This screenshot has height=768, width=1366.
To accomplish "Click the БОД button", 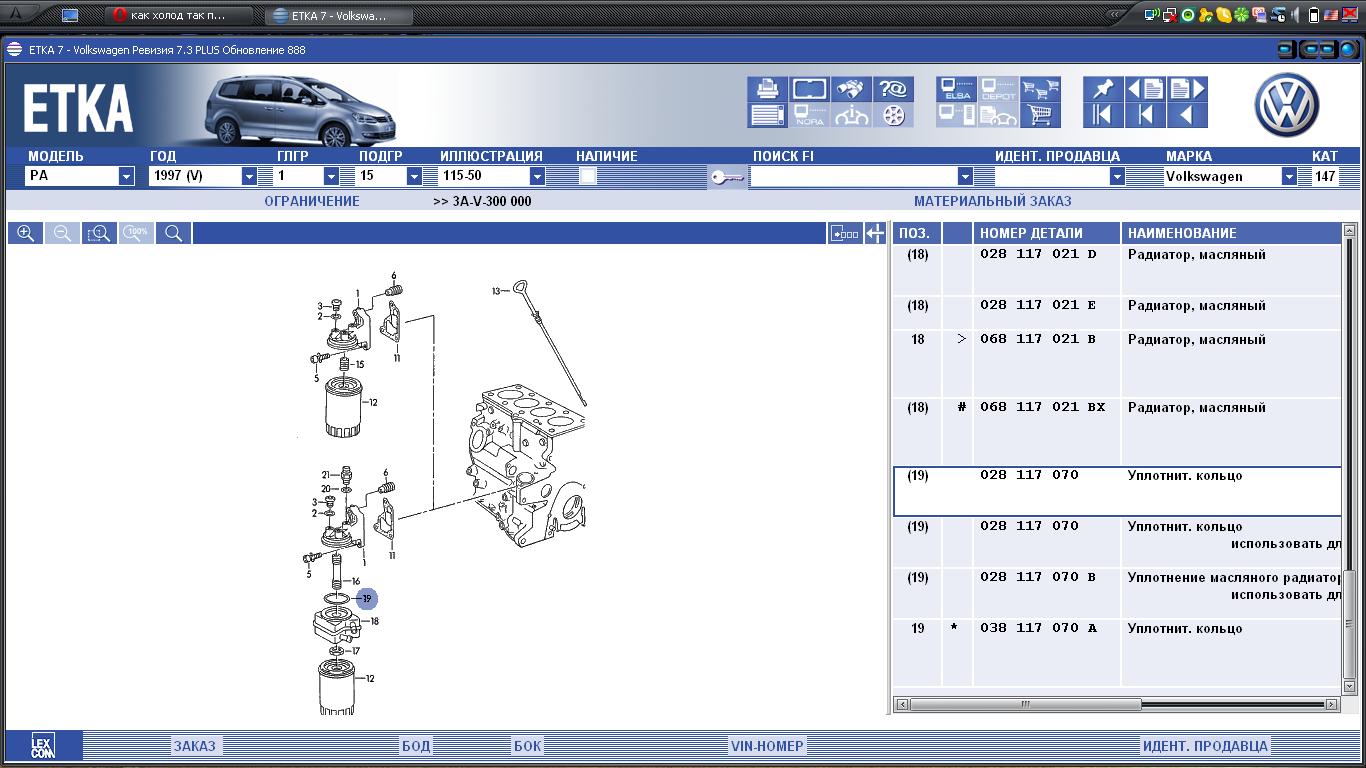I will click(416, 745).
